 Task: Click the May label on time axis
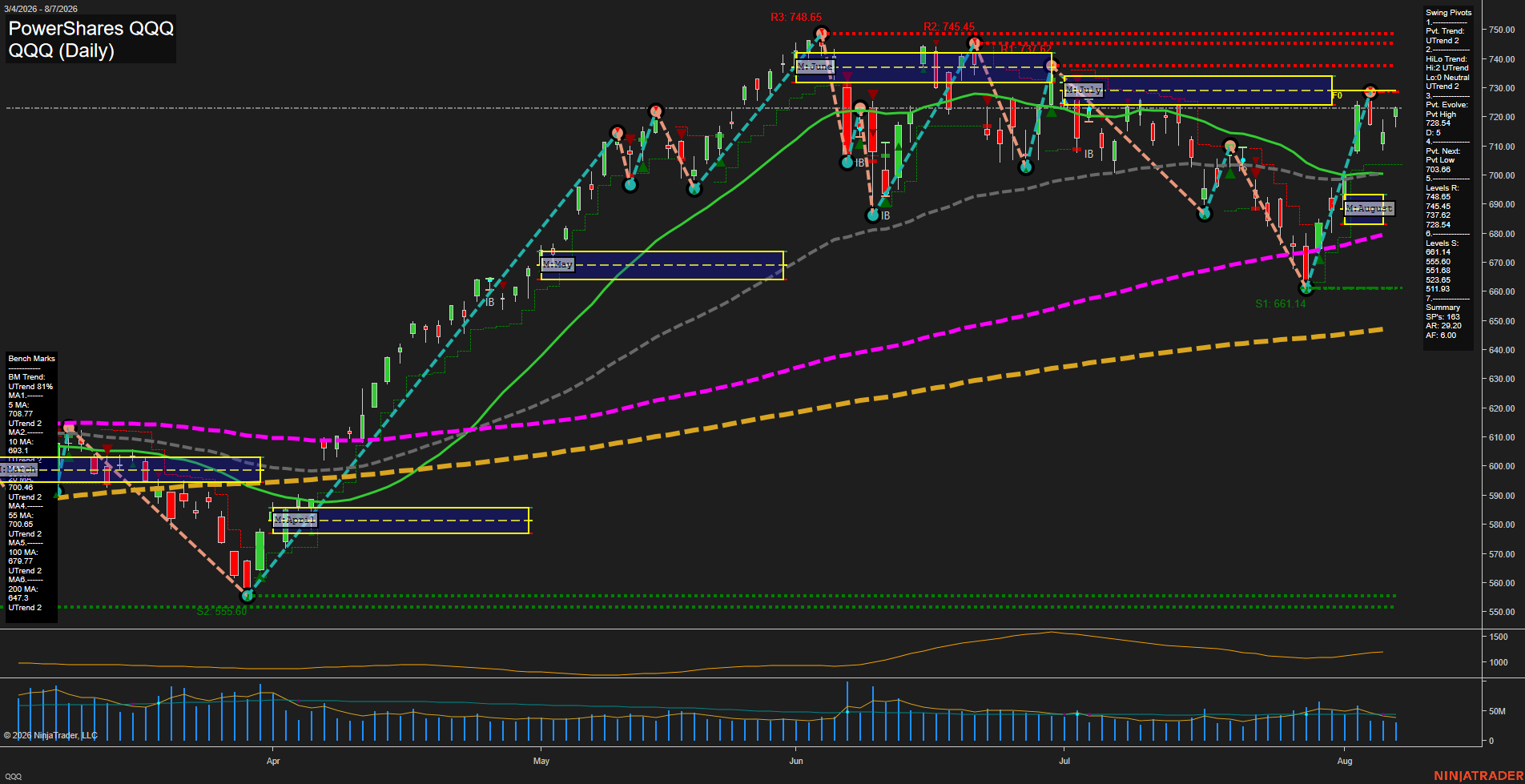pos(541,761)
